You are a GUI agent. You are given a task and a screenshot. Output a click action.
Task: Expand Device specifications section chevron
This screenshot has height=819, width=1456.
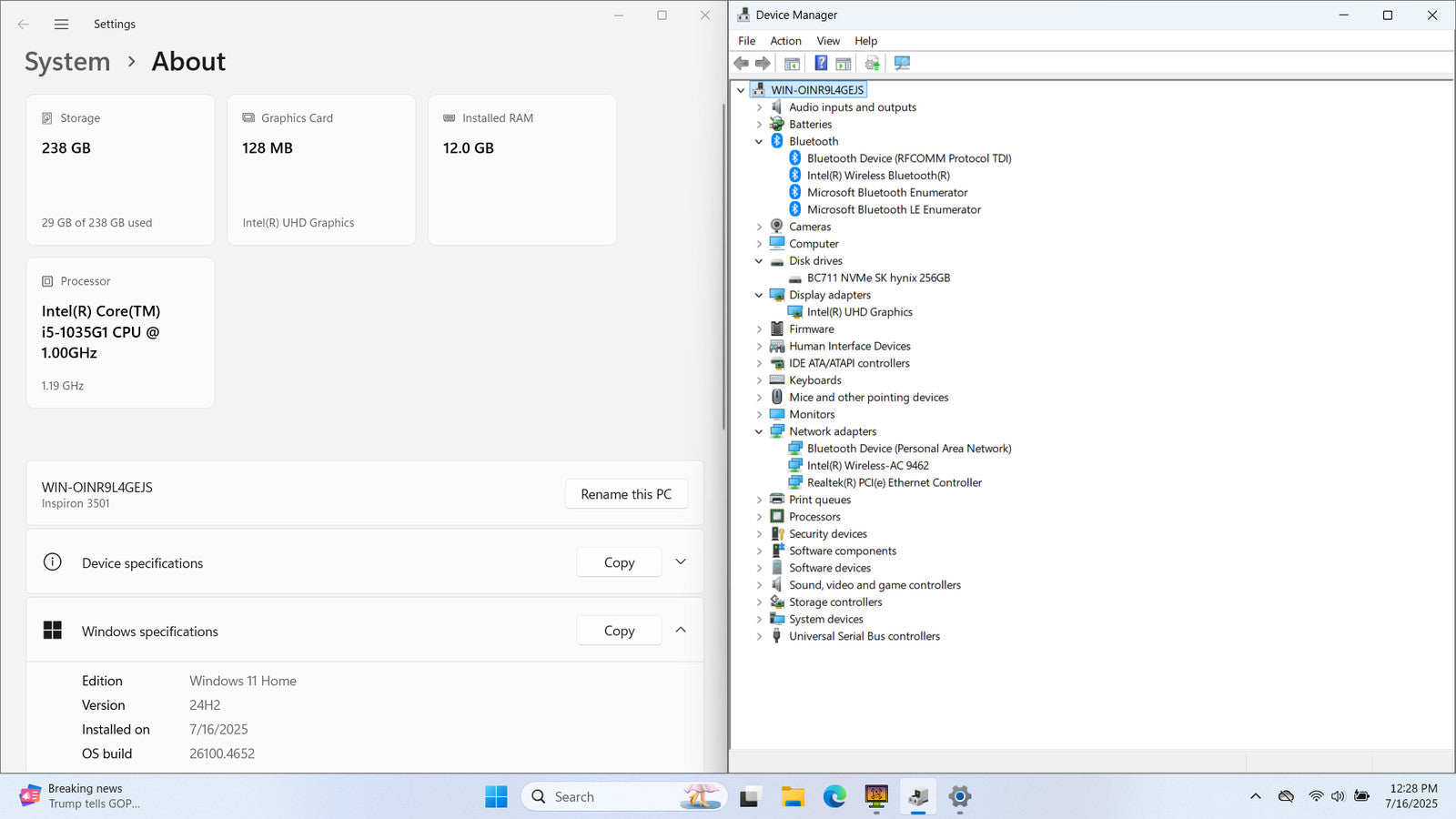pyautogui.click(x=681, y=562)
